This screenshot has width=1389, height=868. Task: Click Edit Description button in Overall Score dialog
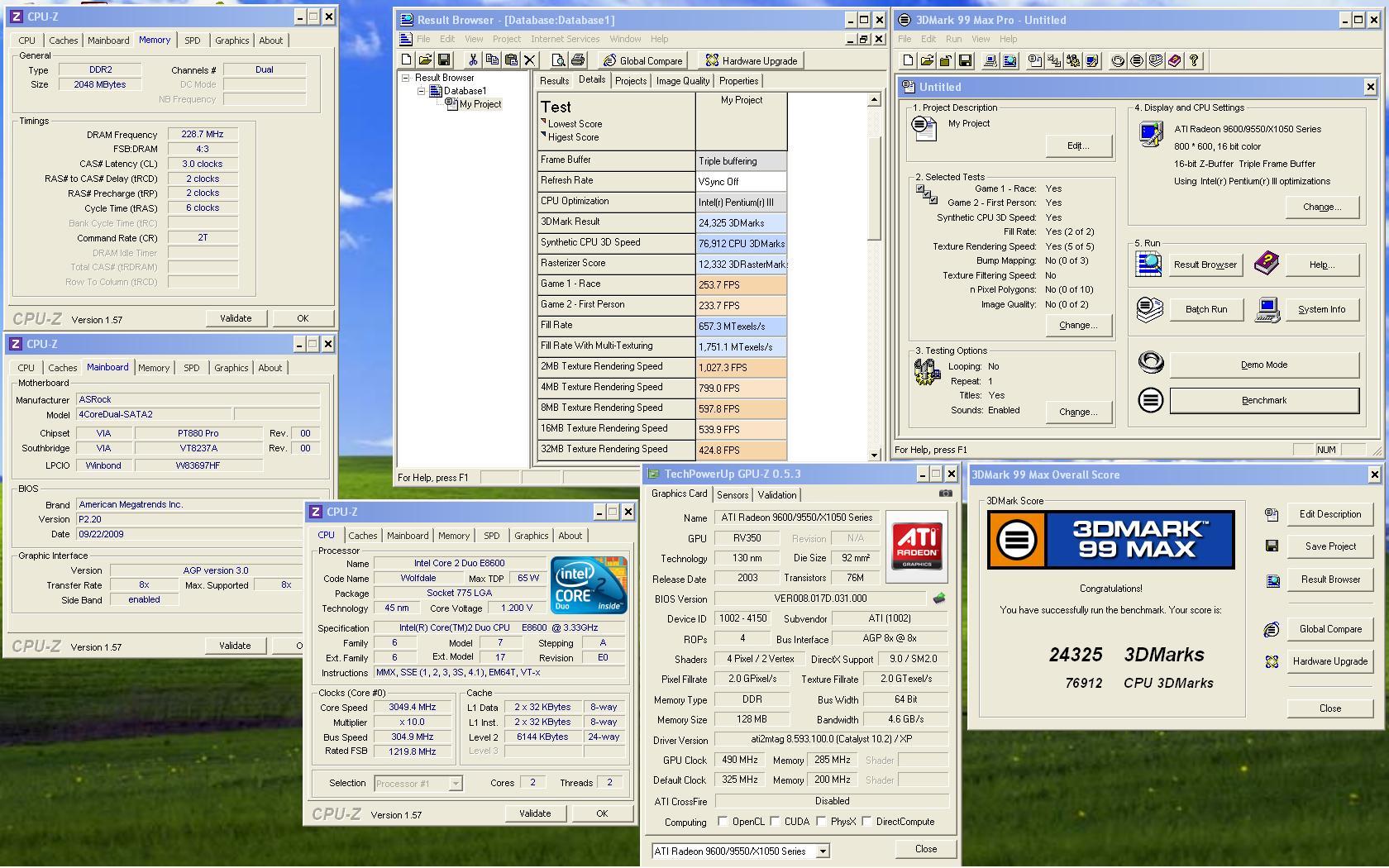1330,514
